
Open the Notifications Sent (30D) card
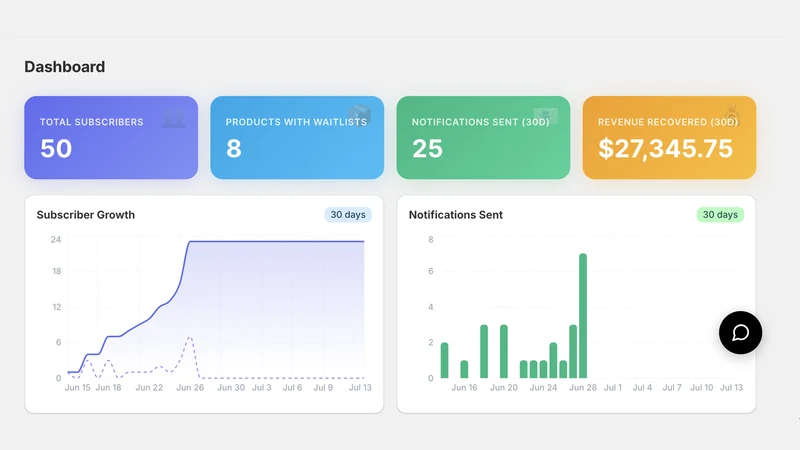point(483,138)
